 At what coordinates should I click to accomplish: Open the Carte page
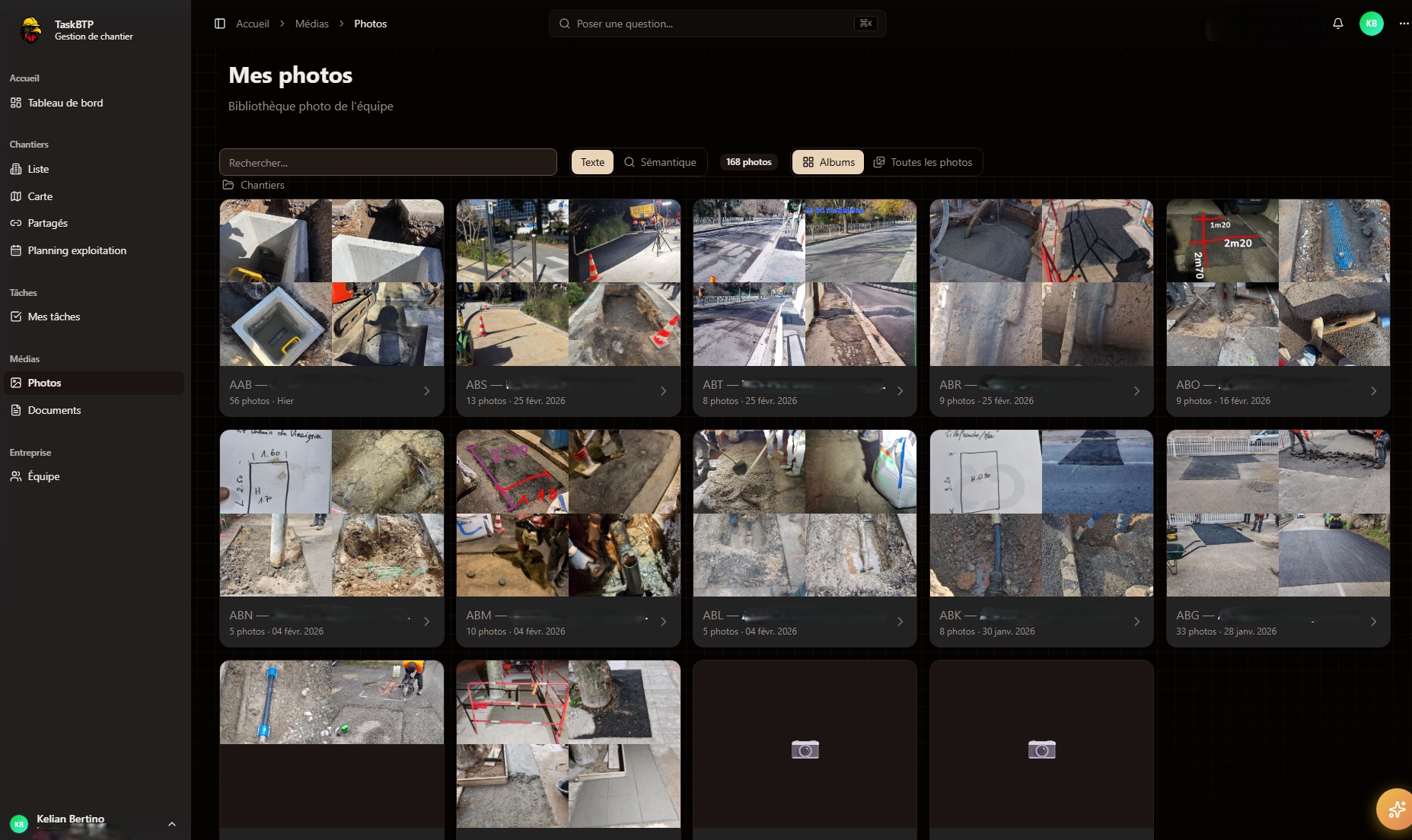click(94, 196)
